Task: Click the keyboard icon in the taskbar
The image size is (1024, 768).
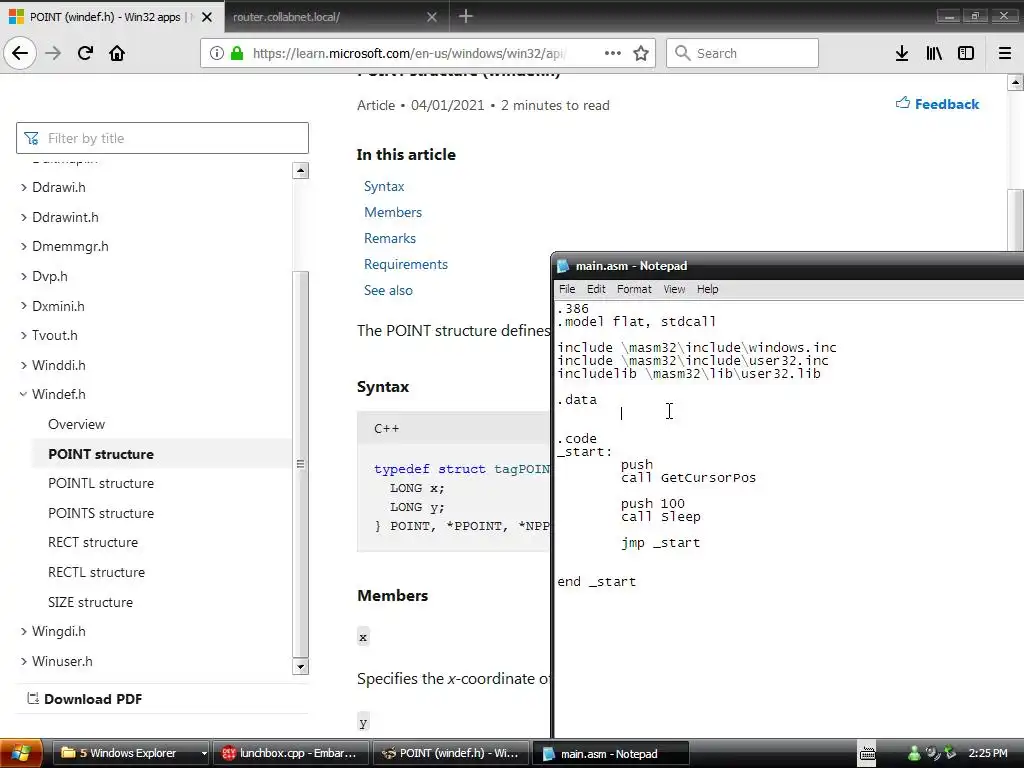Action: point(867,753)
